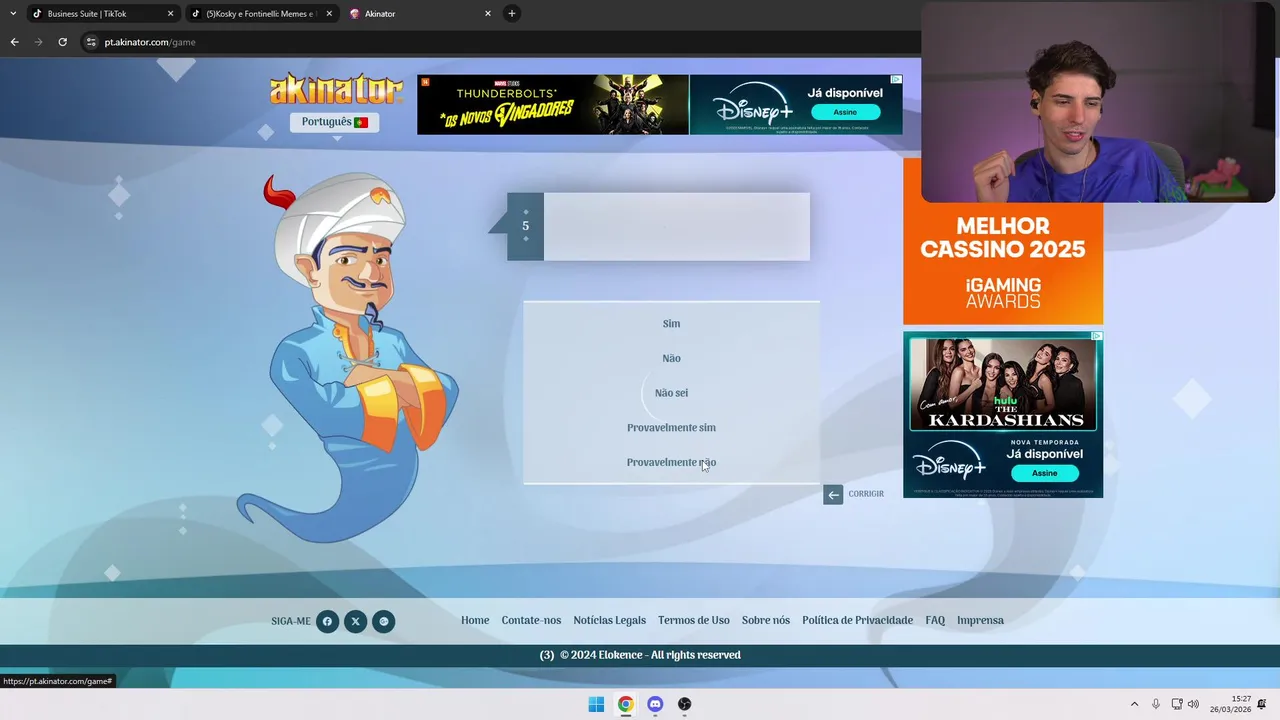Select Provavelmente não answer
1280x720 pixels.
(671, 462)
